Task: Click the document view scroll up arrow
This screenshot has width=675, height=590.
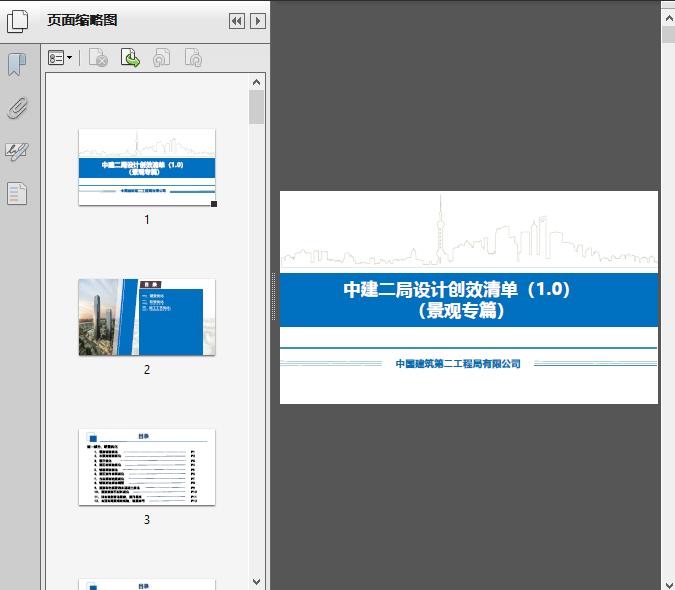Action: 669,18
